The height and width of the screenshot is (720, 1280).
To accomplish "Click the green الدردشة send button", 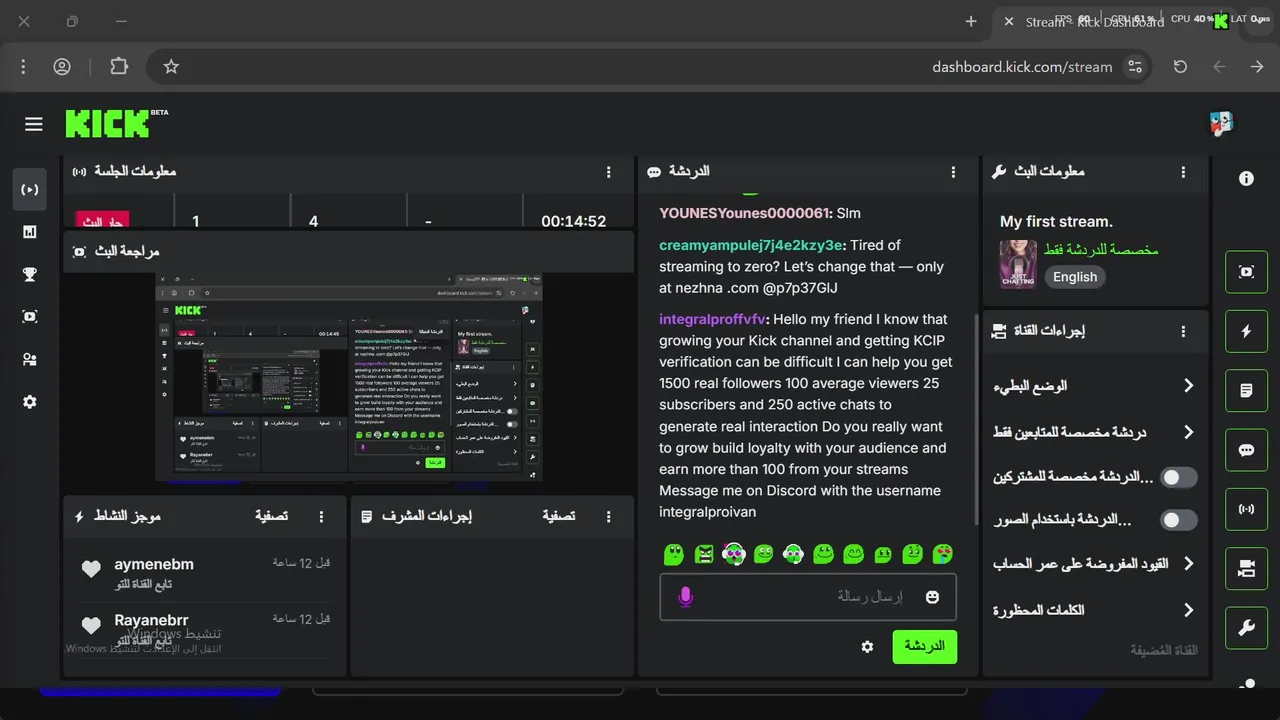I will [x=925, y=646].
